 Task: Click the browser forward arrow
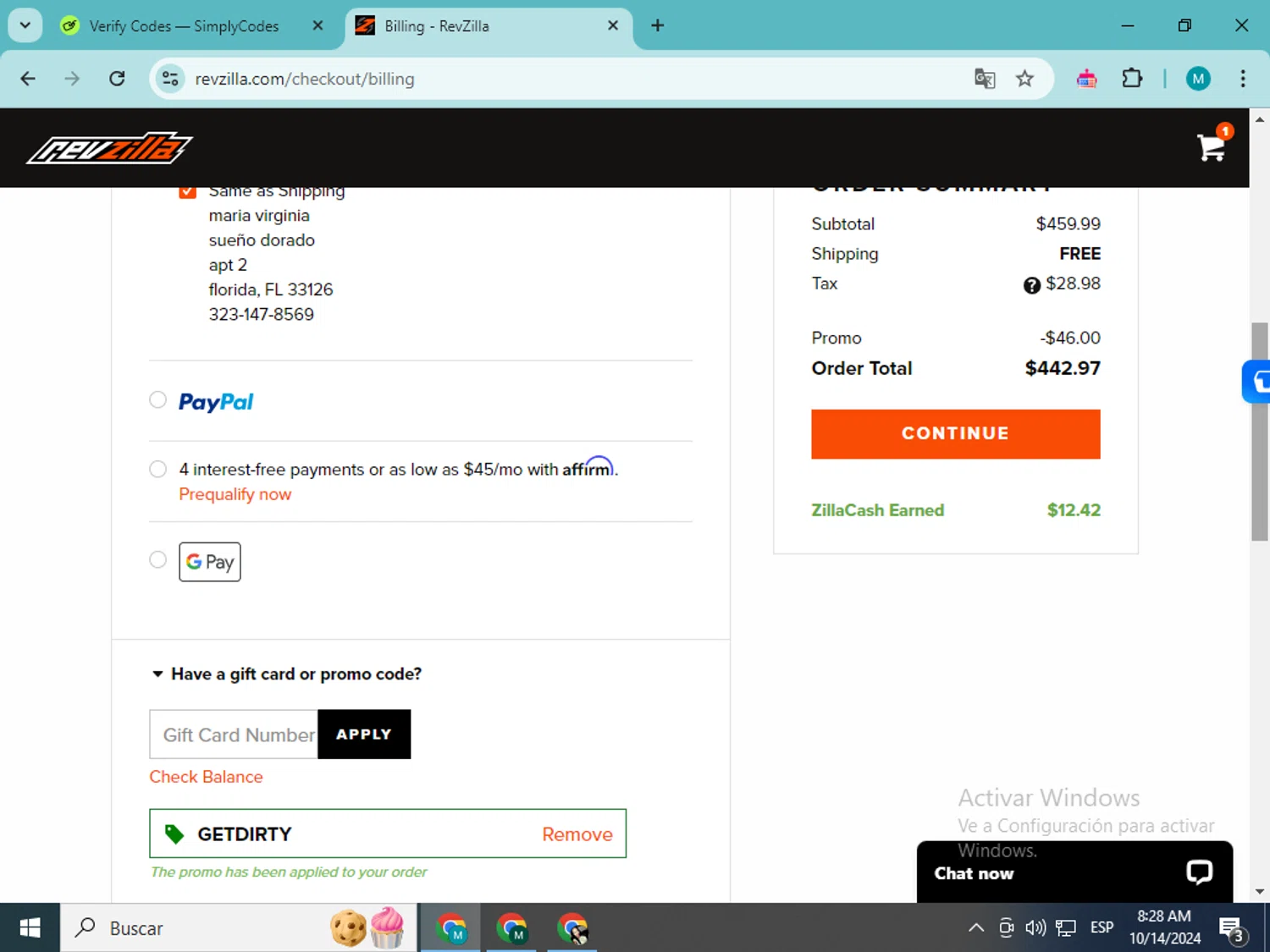72,79
